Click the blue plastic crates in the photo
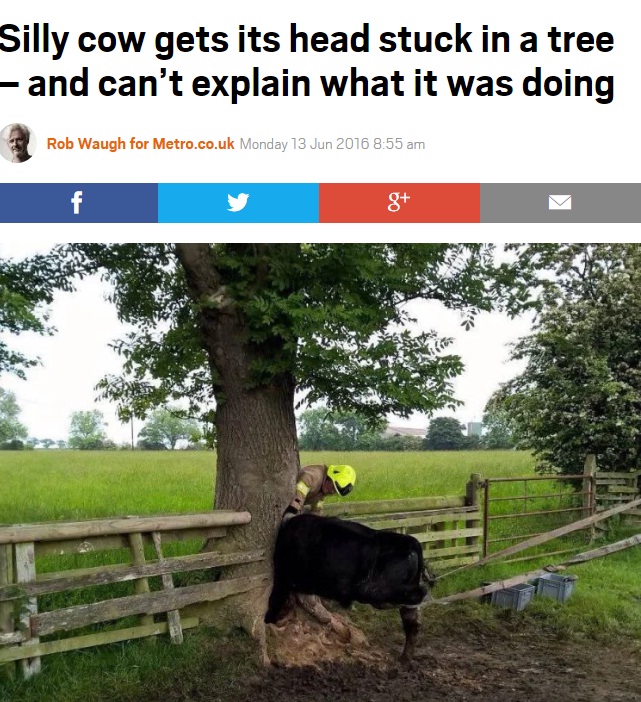641x702 pixels. click(x=533, y=591)
